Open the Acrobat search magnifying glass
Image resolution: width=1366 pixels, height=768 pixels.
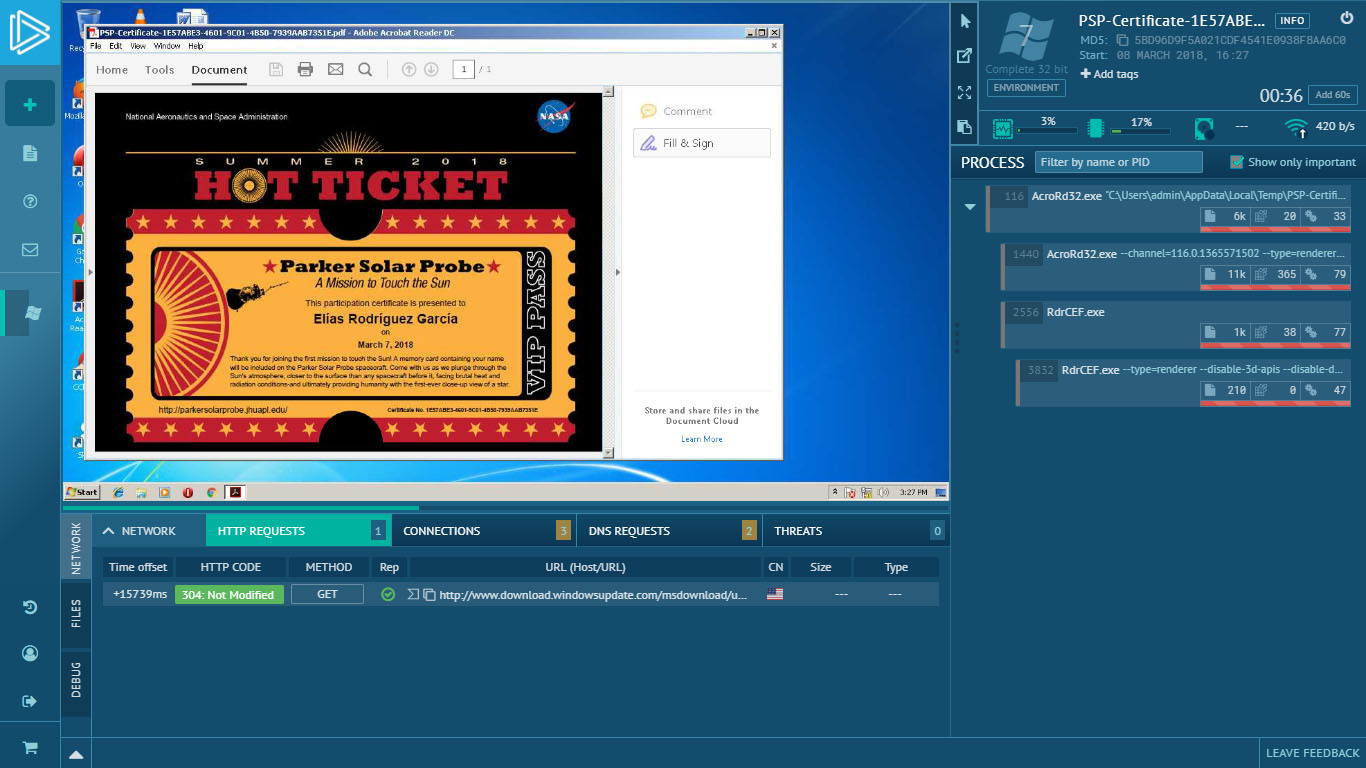pyautogui.click(x=364, y=69)
